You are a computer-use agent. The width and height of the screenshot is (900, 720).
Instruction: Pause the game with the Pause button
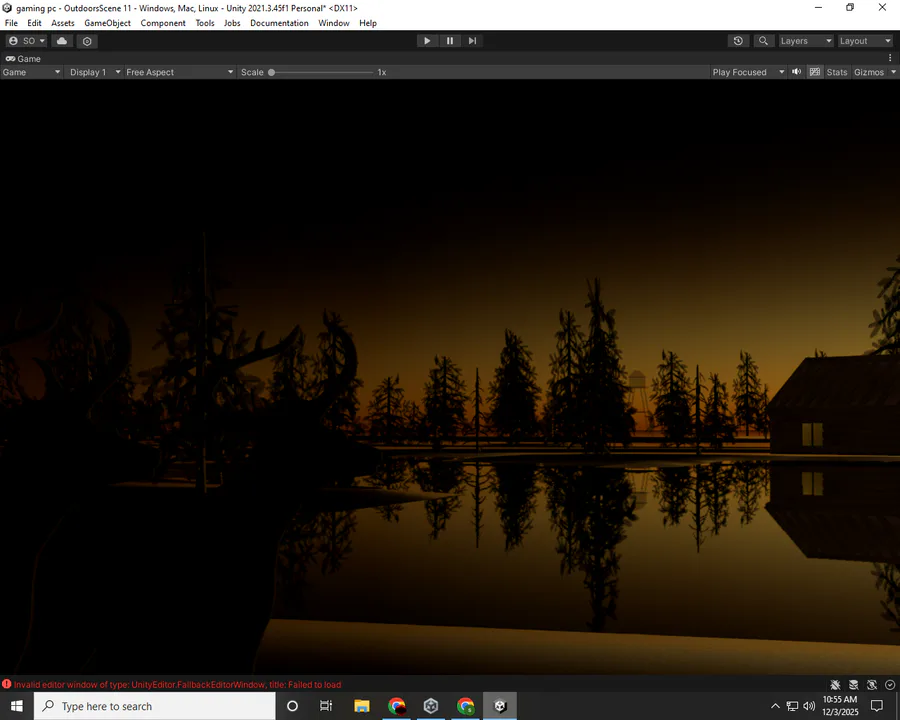[449, 41]
